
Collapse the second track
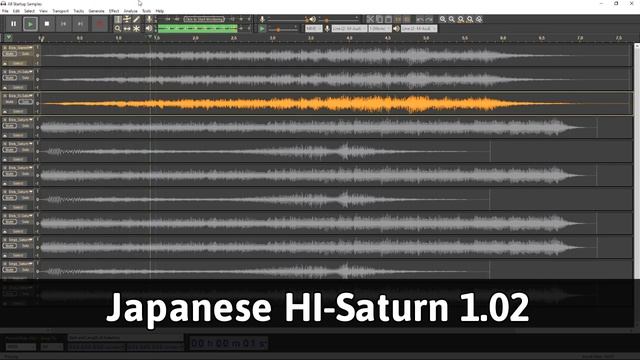5,88
